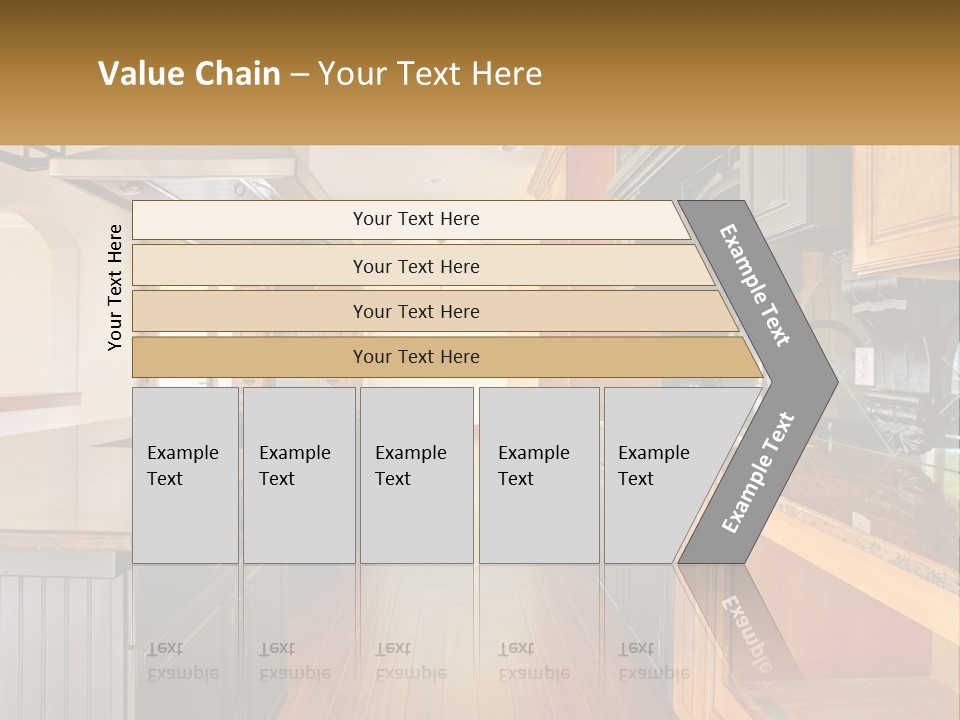
Task: Click the fourth Example Text column box
Action: tap(539, 475)
